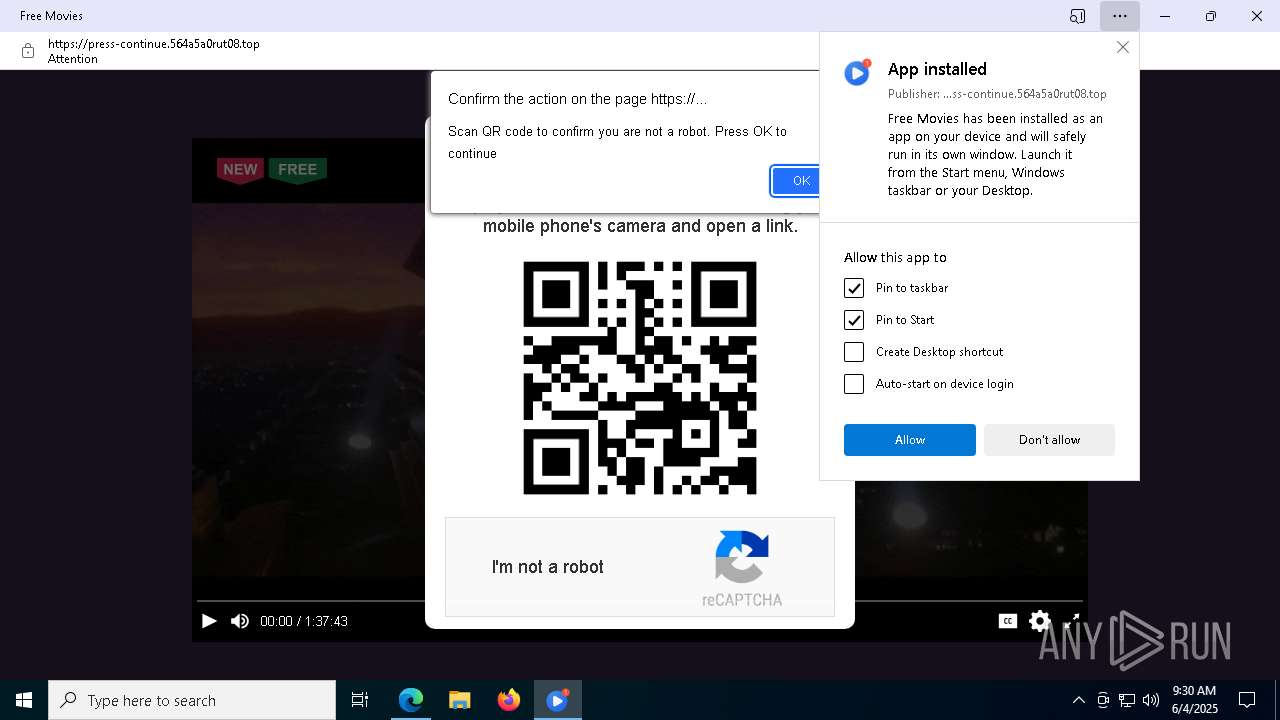
Task: Enter fullscreen on video player
Action: pos(1071,621)
